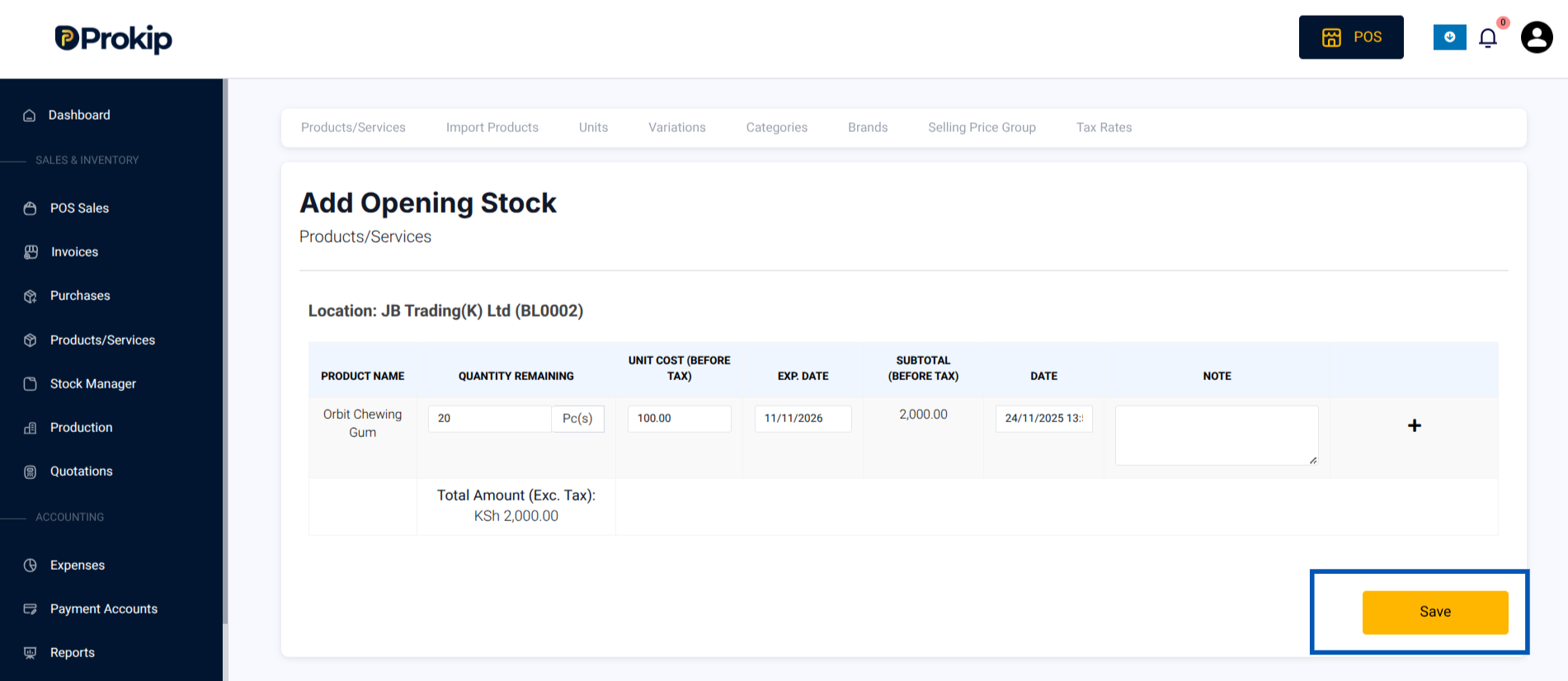Click inside the Note text area
The height and width of the screenshot is (681, 1568).
pos(1217,435)
